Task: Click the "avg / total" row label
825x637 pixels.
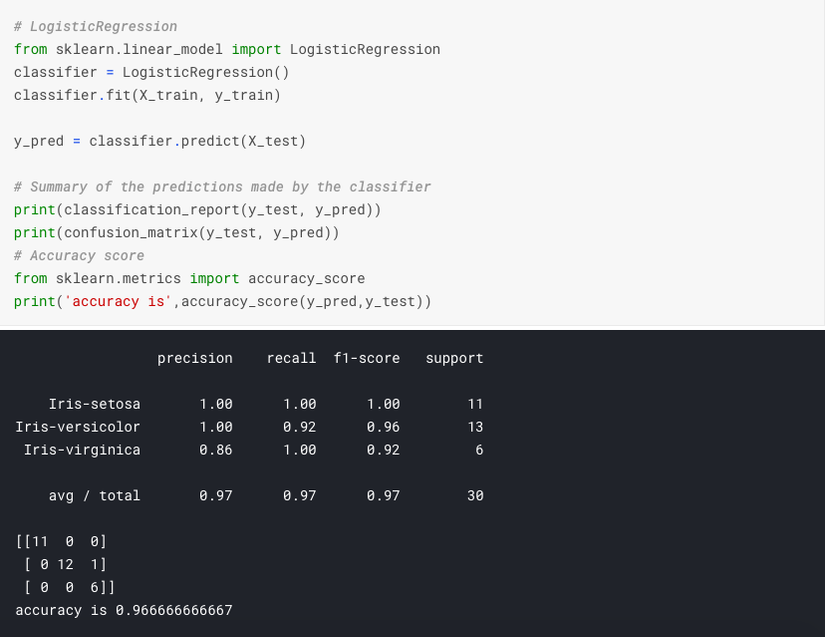Action: click(x=95, y=496)
